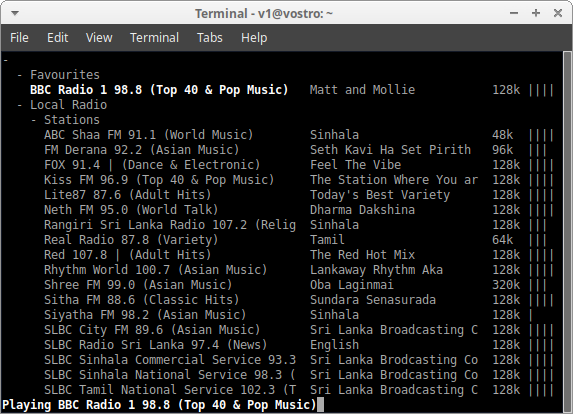
Task: Click 'Today's Best Variety' description
Action: tap(380, 195)
